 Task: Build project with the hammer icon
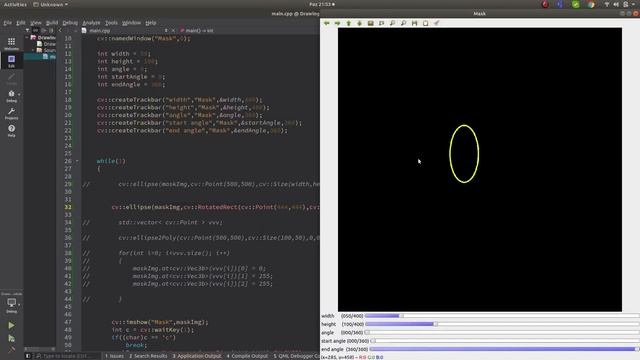pos(11,349)
